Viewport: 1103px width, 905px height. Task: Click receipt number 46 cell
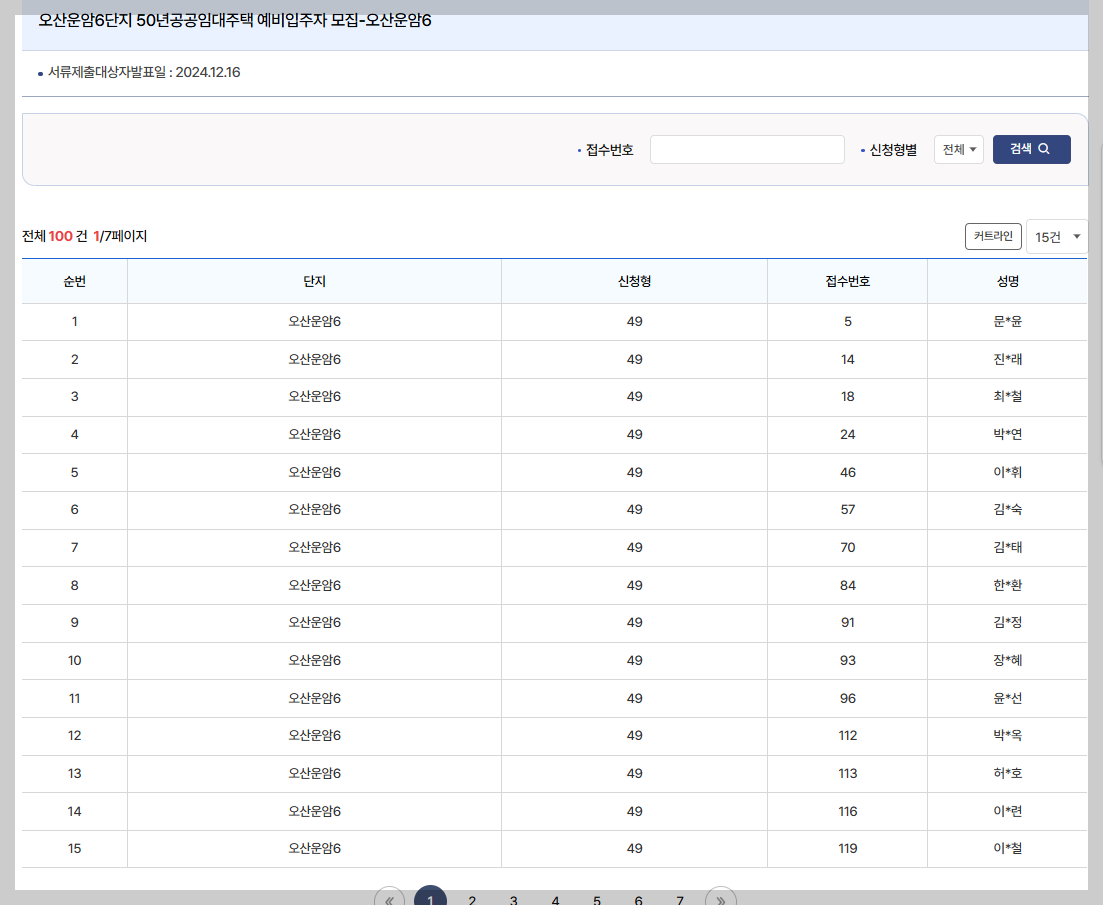[848, 473]
